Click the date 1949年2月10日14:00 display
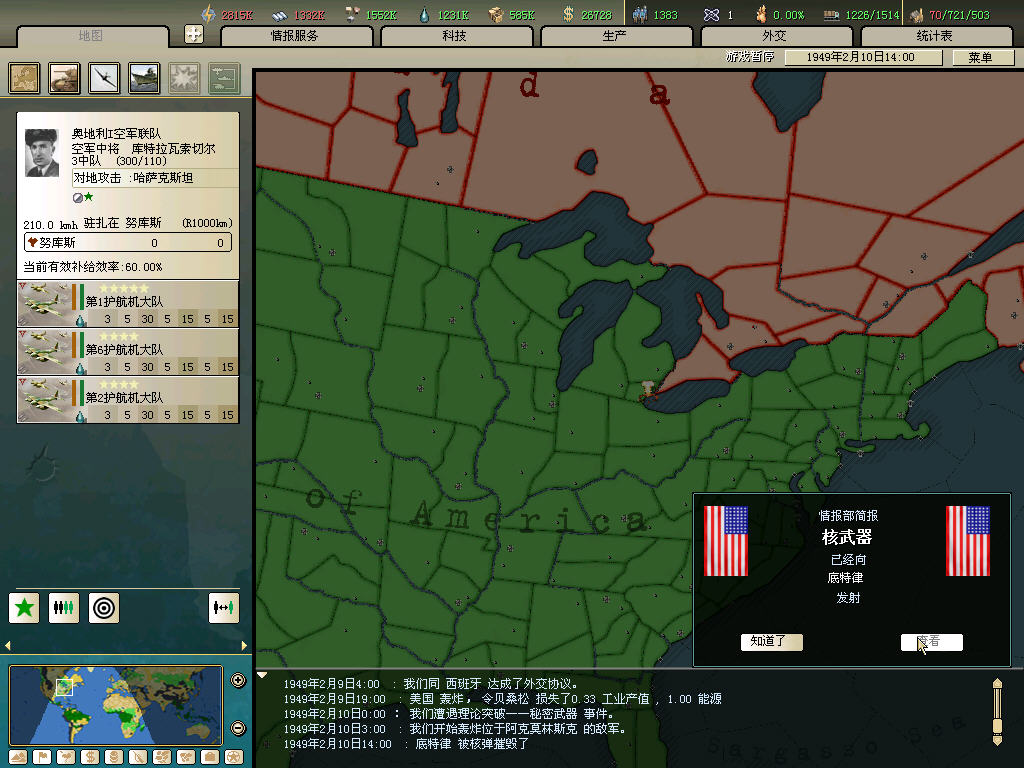 [862, 57]
